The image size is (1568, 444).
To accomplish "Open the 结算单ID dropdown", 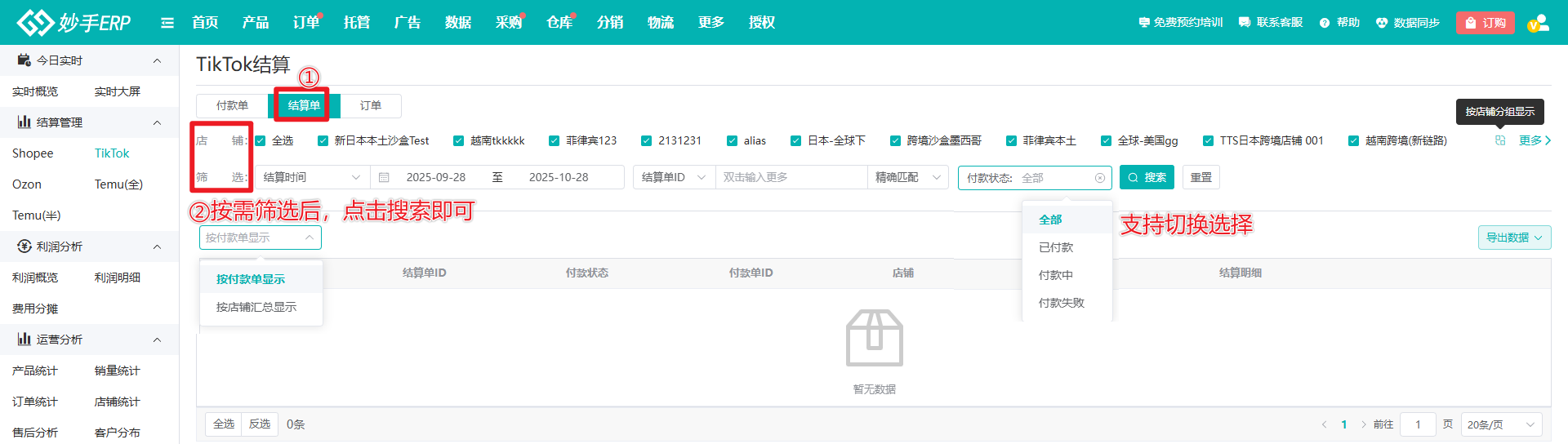I will 674,177.
